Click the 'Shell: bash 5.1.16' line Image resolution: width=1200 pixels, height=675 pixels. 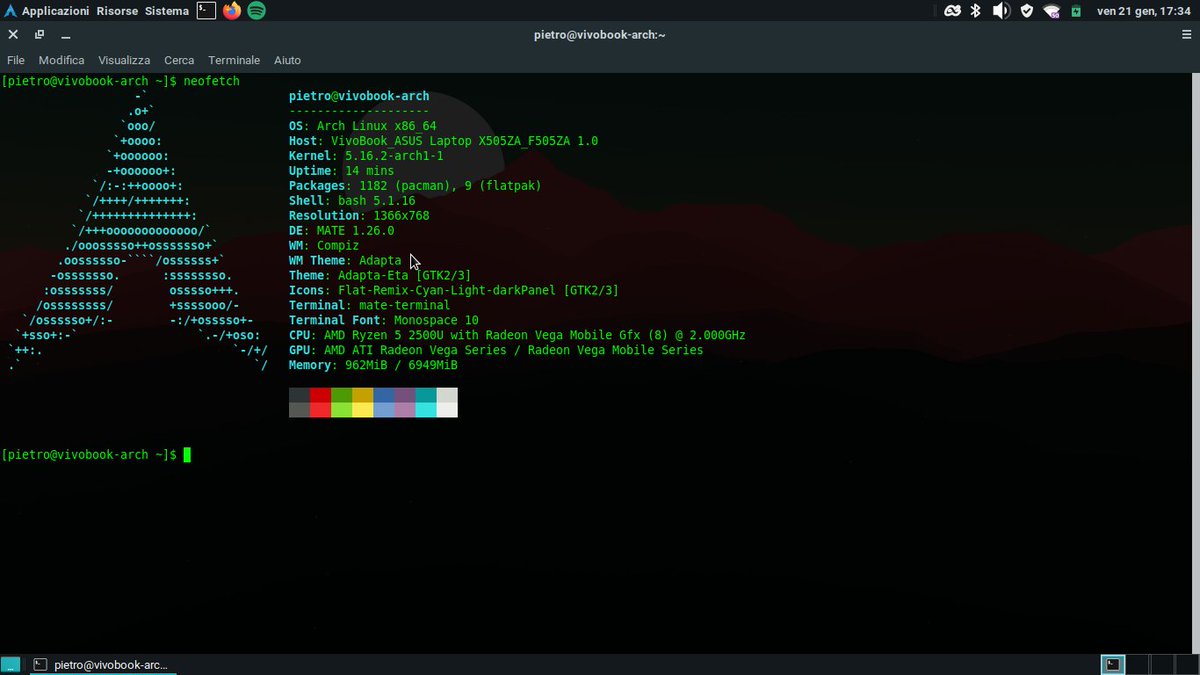pos(352,201)
